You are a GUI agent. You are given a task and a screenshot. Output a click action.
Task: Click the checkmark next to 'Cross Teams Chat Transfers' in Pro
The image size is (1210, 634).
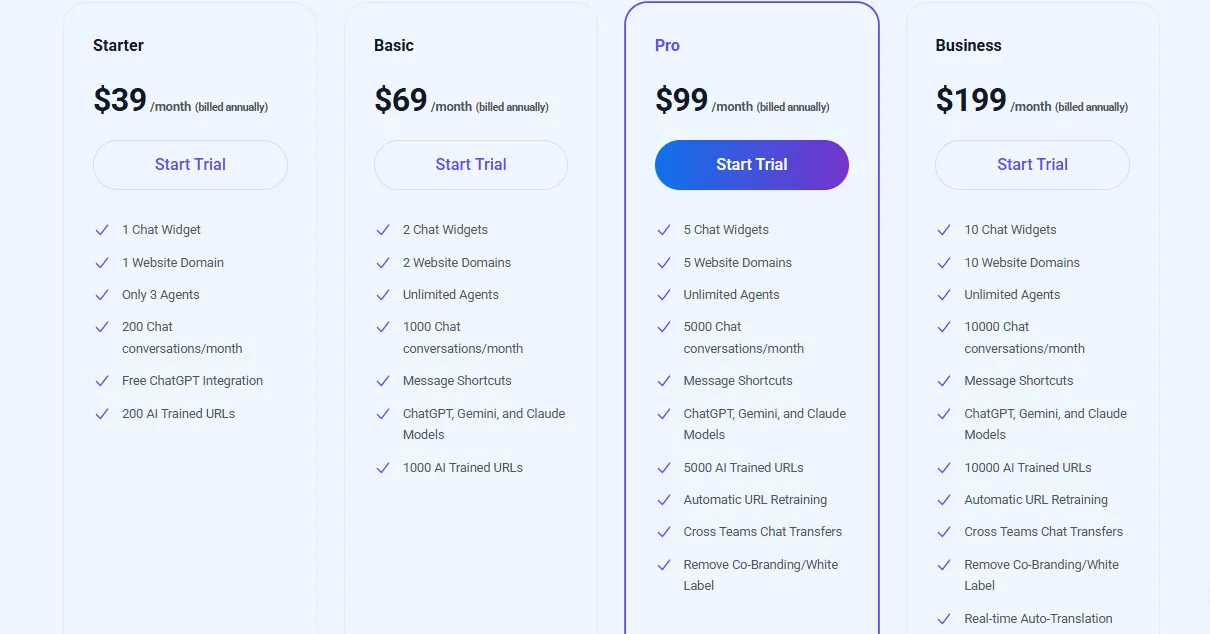(x=664, y=532)
